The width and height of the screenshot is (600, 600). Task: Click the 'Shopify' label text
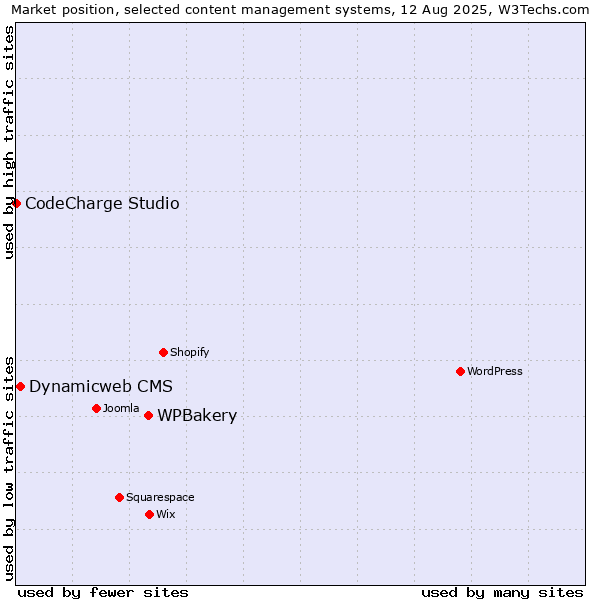(x=189, y=352)
